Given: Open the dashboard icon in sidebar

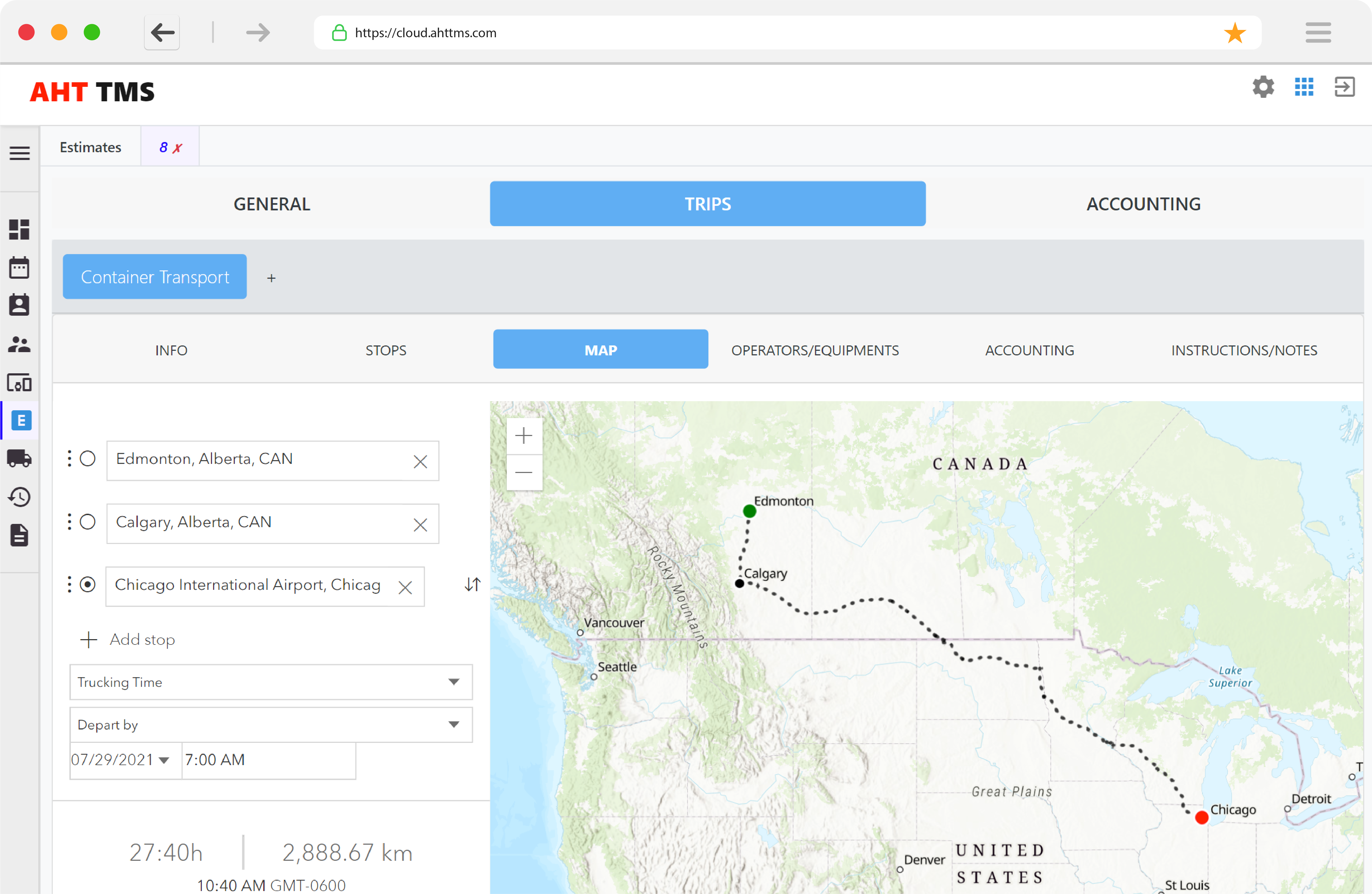Looking at the screenshot, I should click(x=20, y=229).
